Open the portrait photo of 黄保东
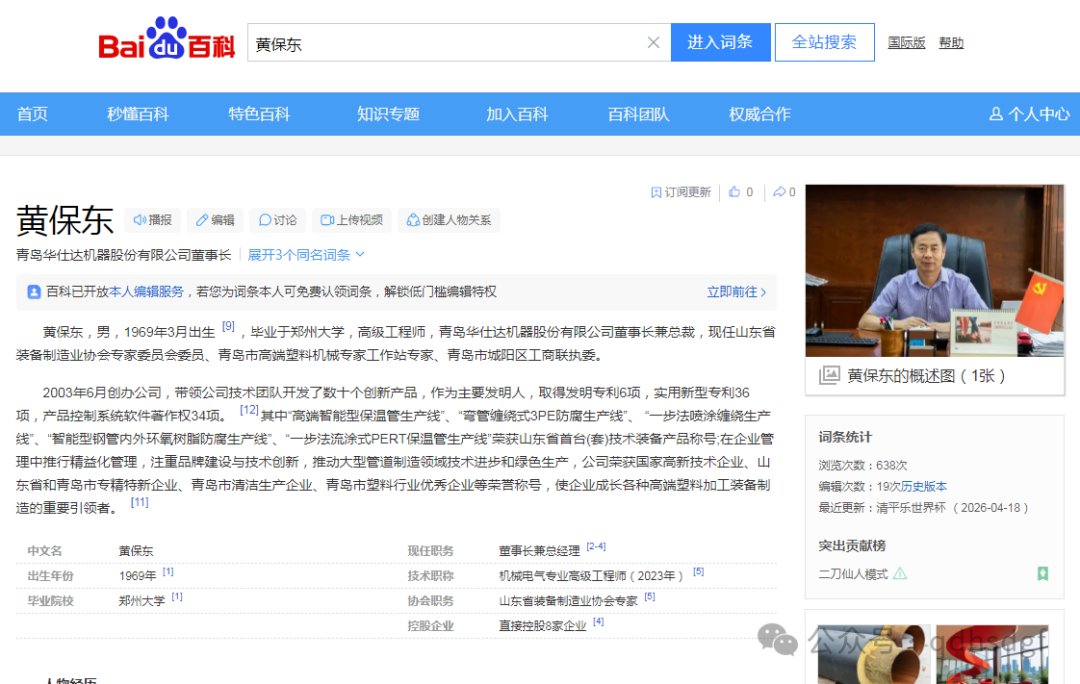This screenshot has width=1080, height=684. pyautogui.click(x=935, y=271)
